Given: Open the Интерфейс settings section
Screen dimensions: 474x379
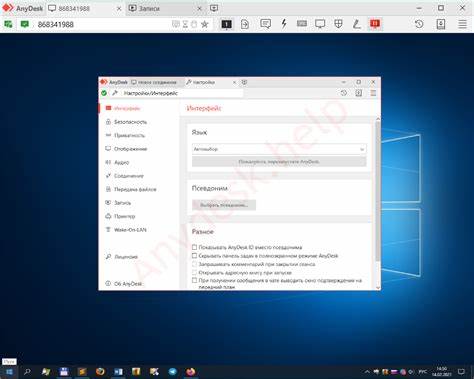Looking at the screenshot, I should pyautogui.click(x=139, y=108).
